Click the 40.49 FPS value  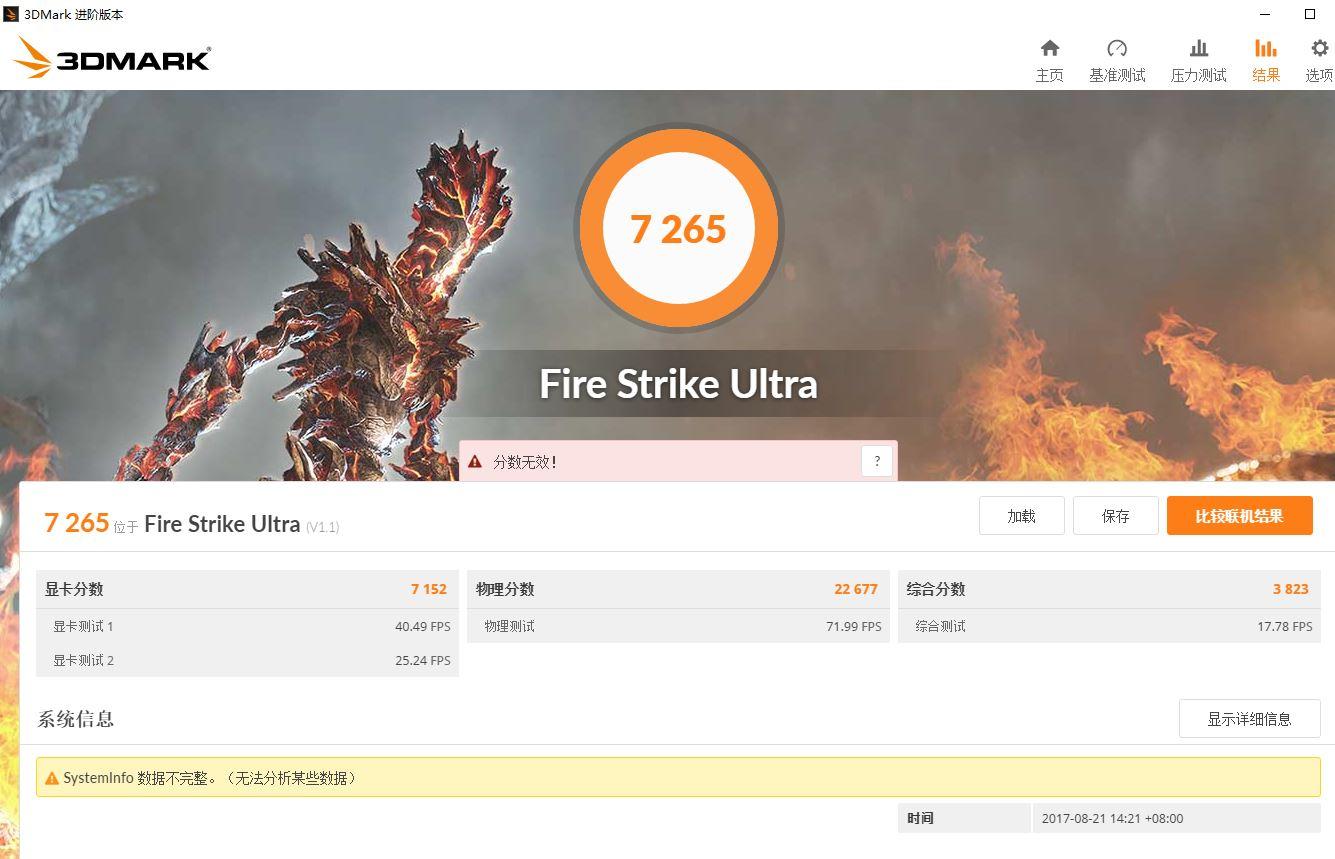422,626
